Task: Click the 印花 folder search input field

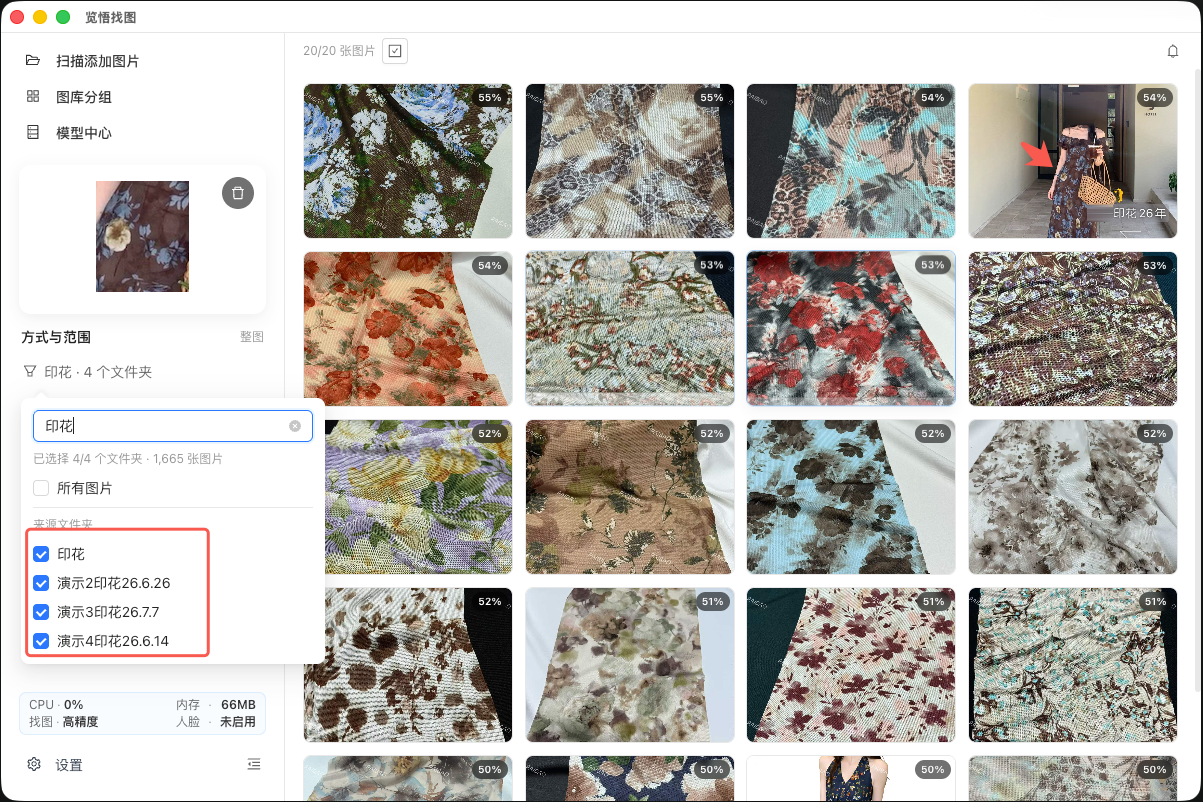Action: click(x=173, y=426)
